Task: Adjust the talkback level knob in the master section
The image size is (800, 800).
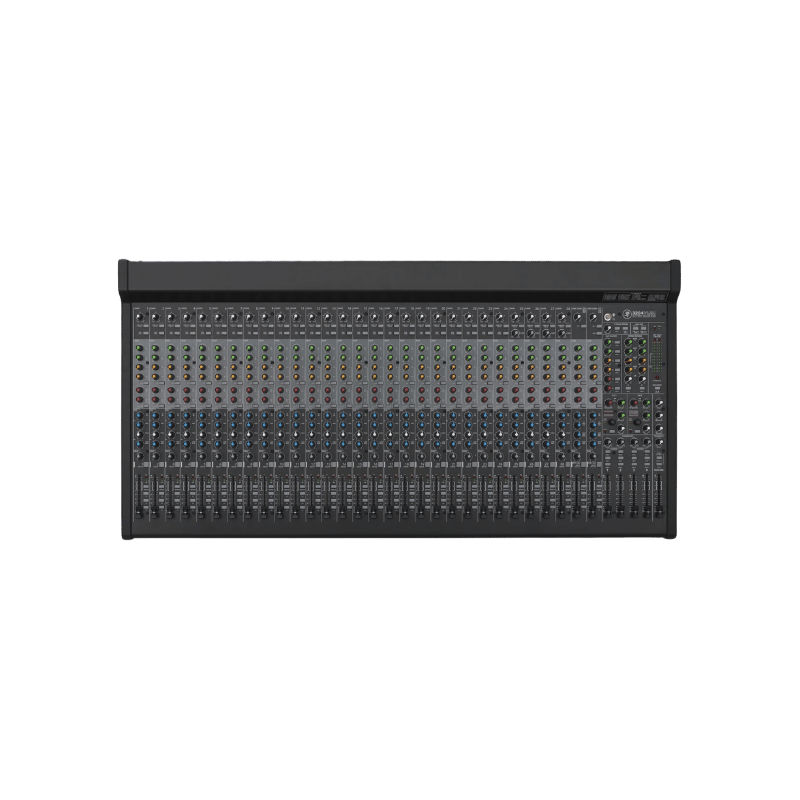Action: 608,329
